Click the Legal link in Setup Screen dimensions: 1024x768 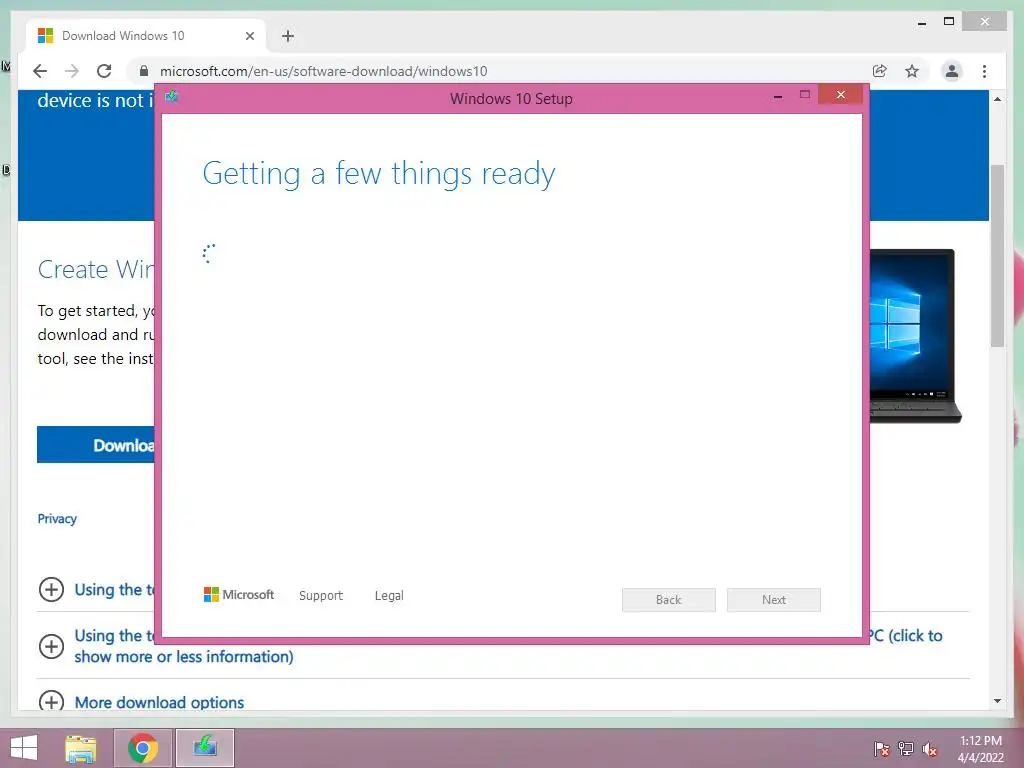coord(389,596)
